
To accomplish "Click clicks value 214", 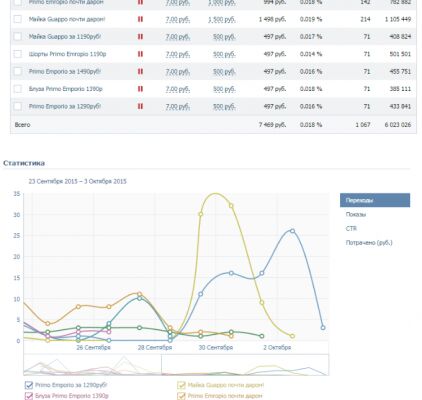I will click(365, 19).
